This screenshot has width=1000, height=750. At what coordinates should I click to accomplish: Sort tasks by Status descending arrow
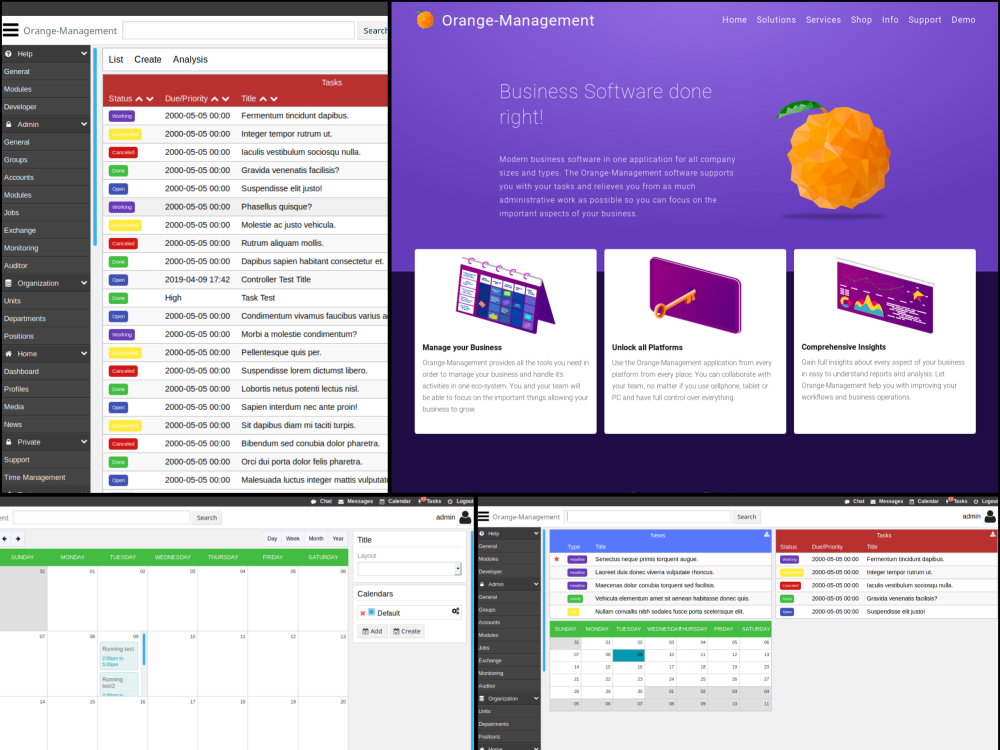(150, 99)
